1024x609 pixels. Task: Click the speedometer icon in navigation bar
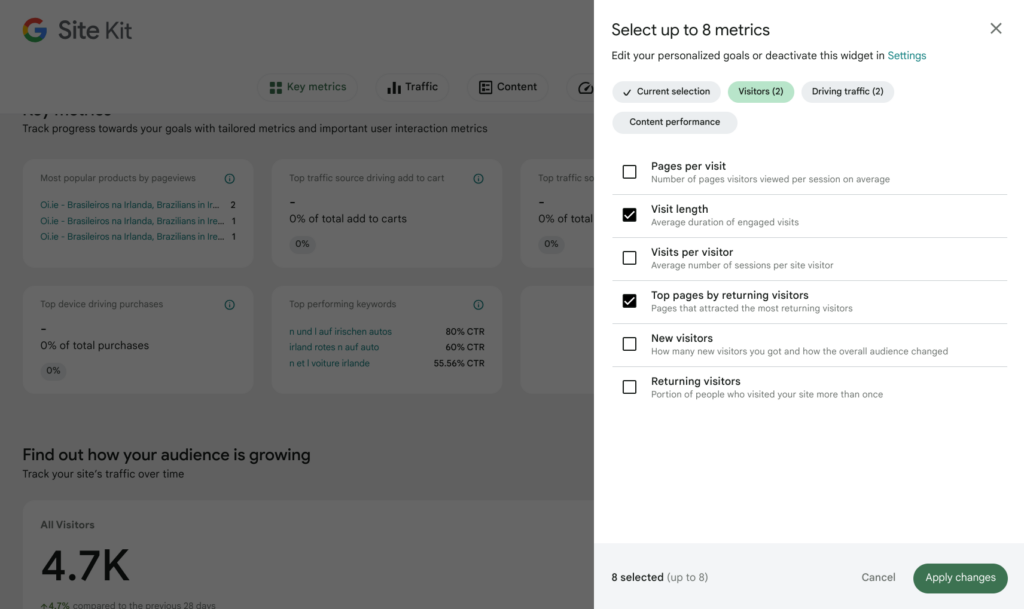point(585,87)
